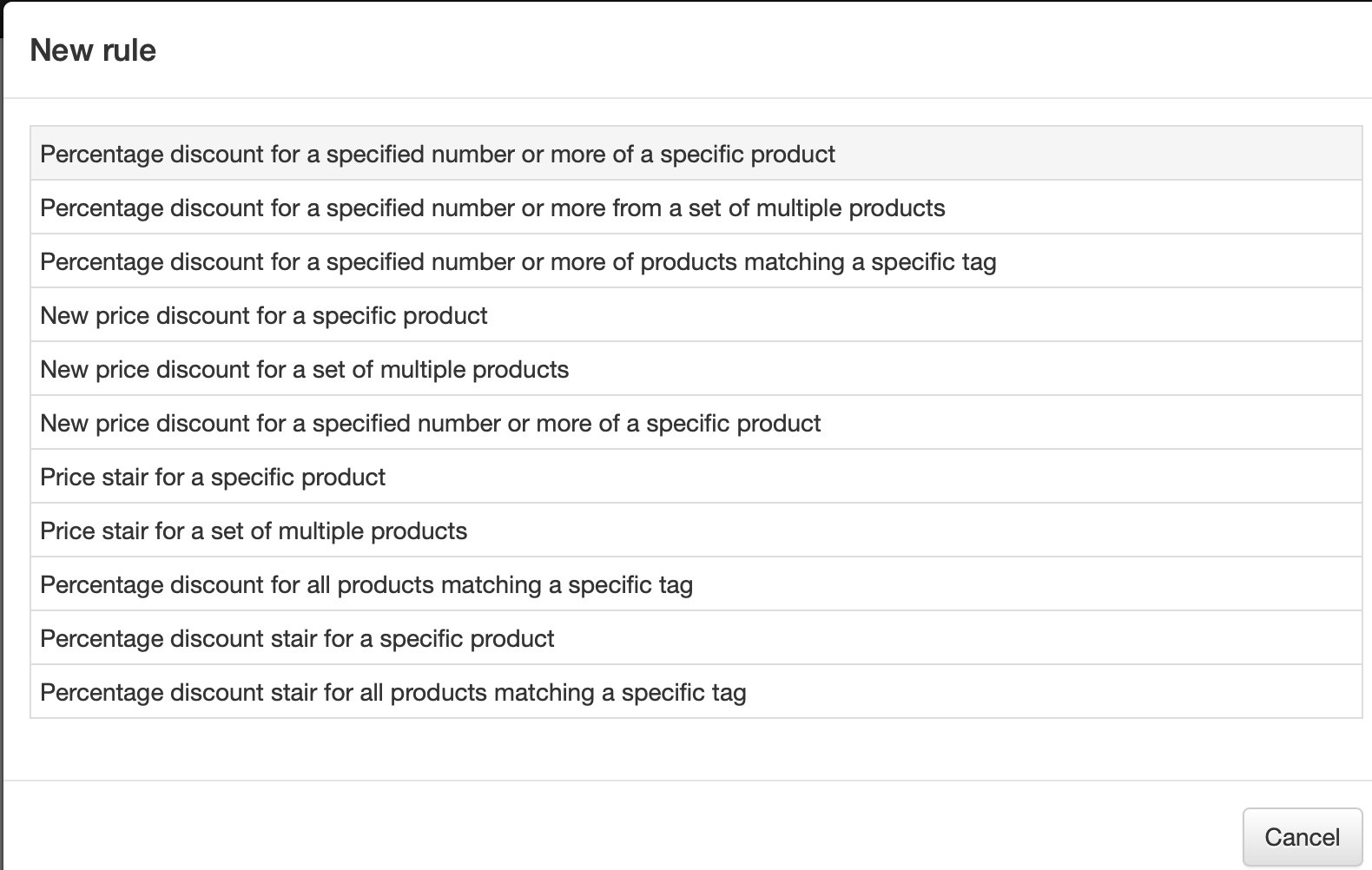This screenshot has height=870, width=1372.
Task: Click the New rule dialog heading
Action: coord(93,50)
